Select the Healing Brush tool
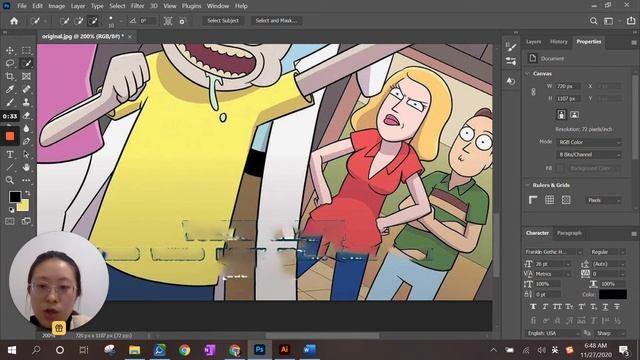 tap(26, 89)
